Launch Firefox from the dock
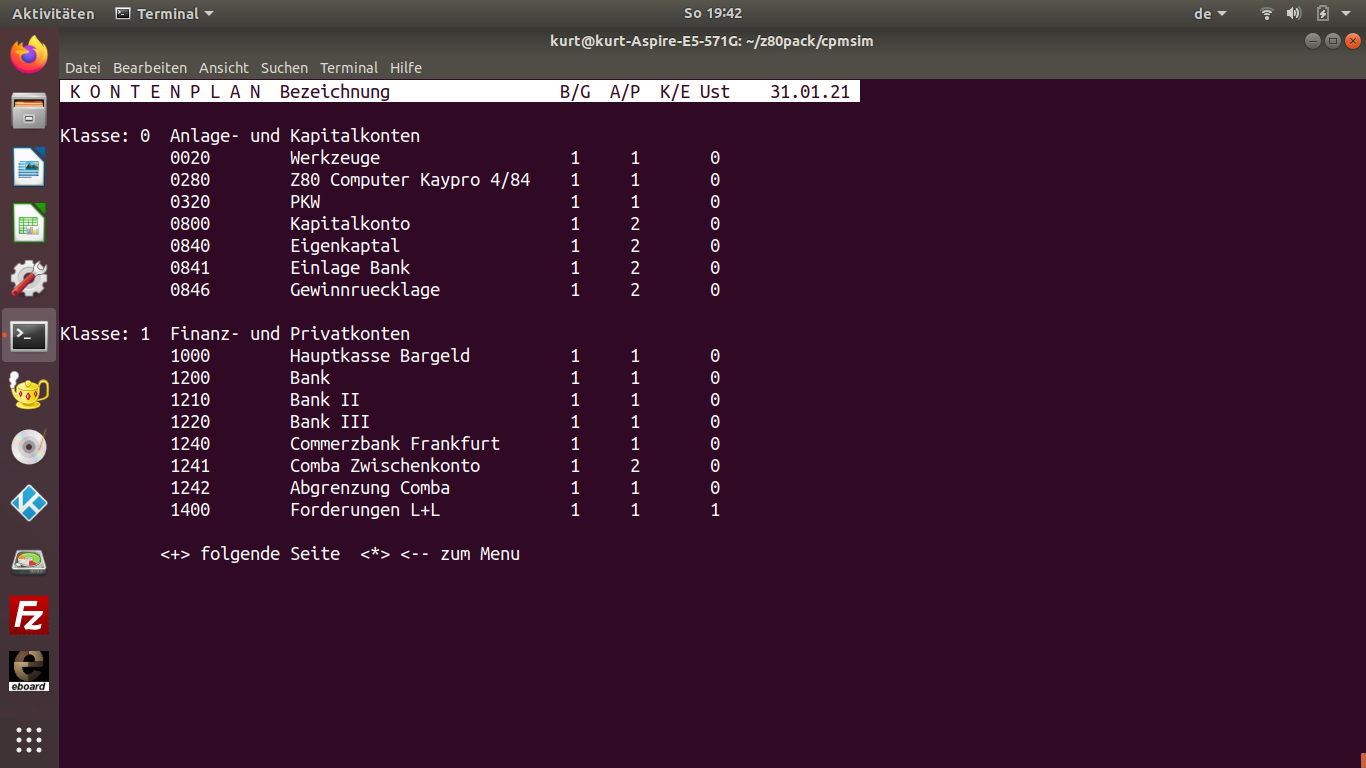1366x768 pixels. [x=29, y=54]
